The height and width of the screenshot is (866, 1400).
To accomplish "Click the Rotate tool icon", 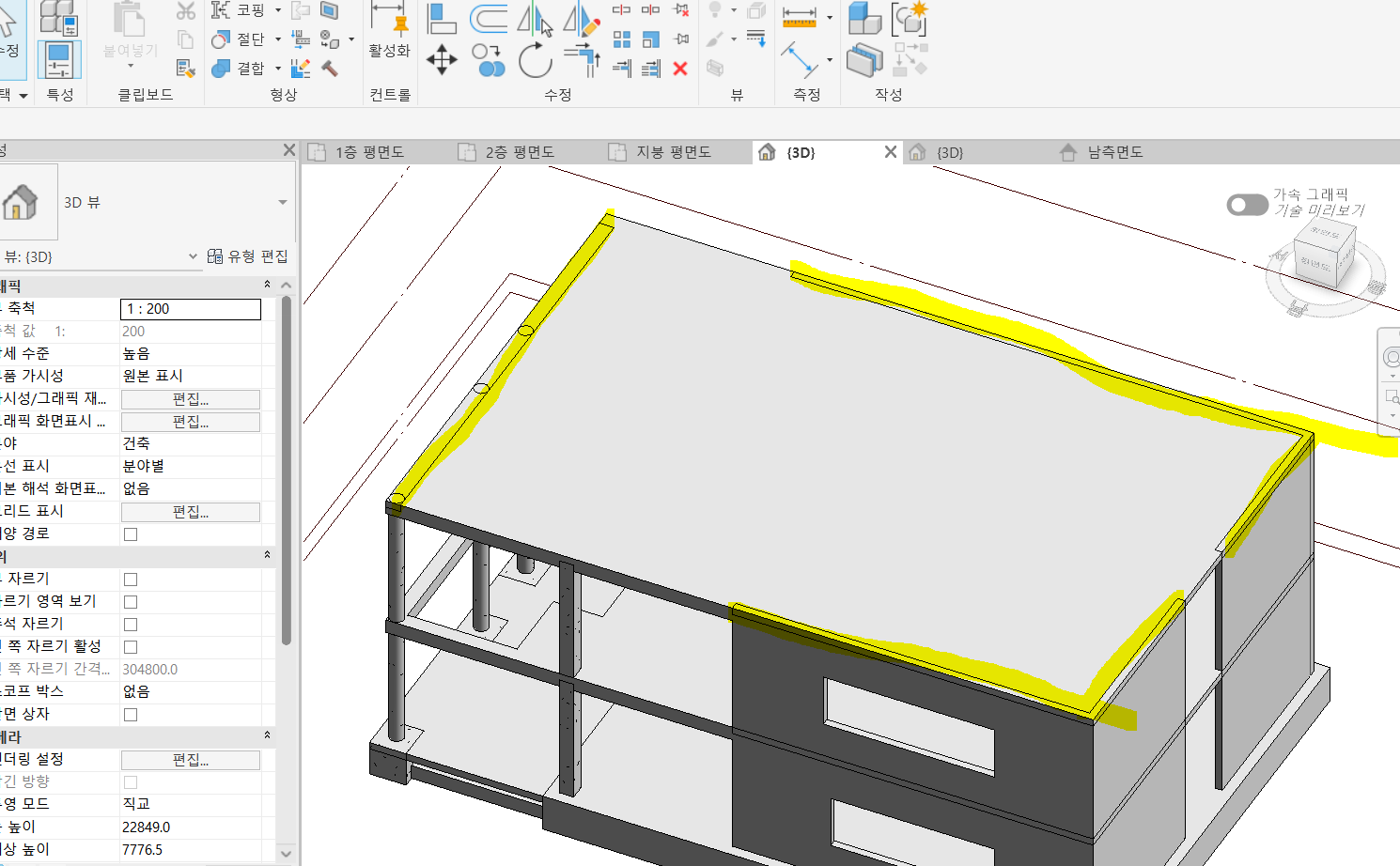I will point(535,60).
